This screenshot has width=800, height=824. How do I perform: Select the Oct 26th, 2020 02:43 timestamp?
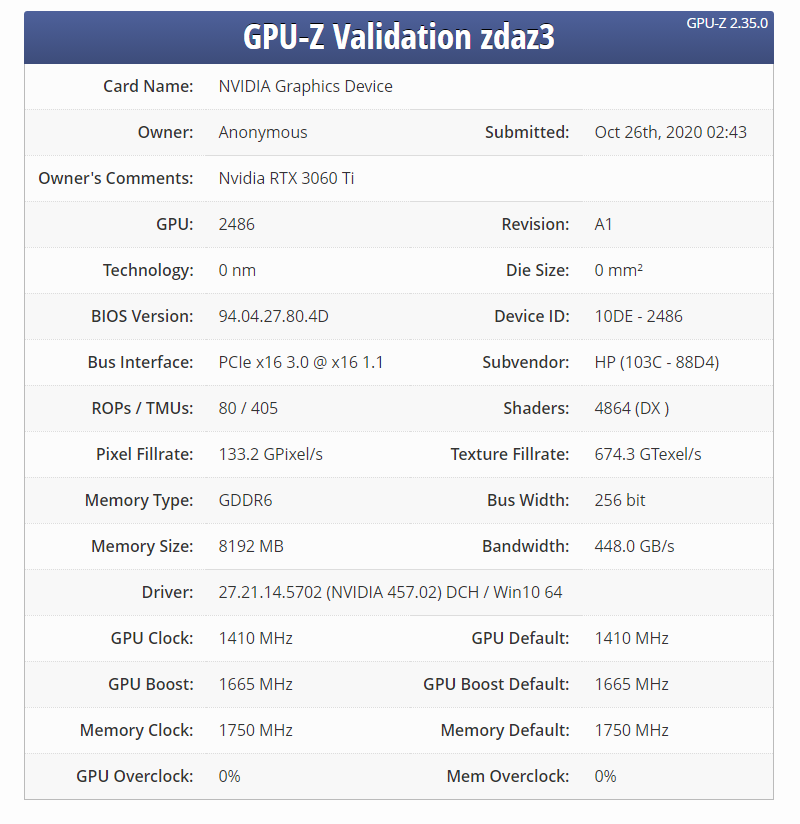point(670,132)
